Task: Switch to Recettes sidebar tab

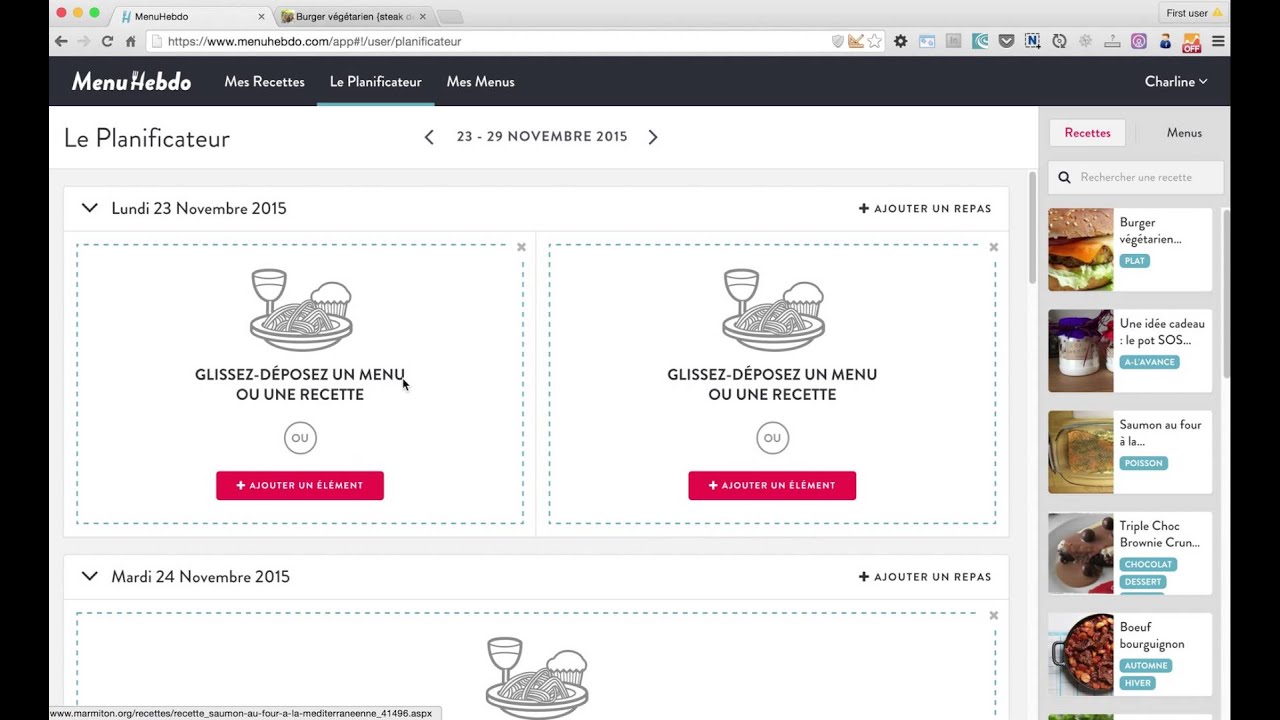Action: (1087, 133)
